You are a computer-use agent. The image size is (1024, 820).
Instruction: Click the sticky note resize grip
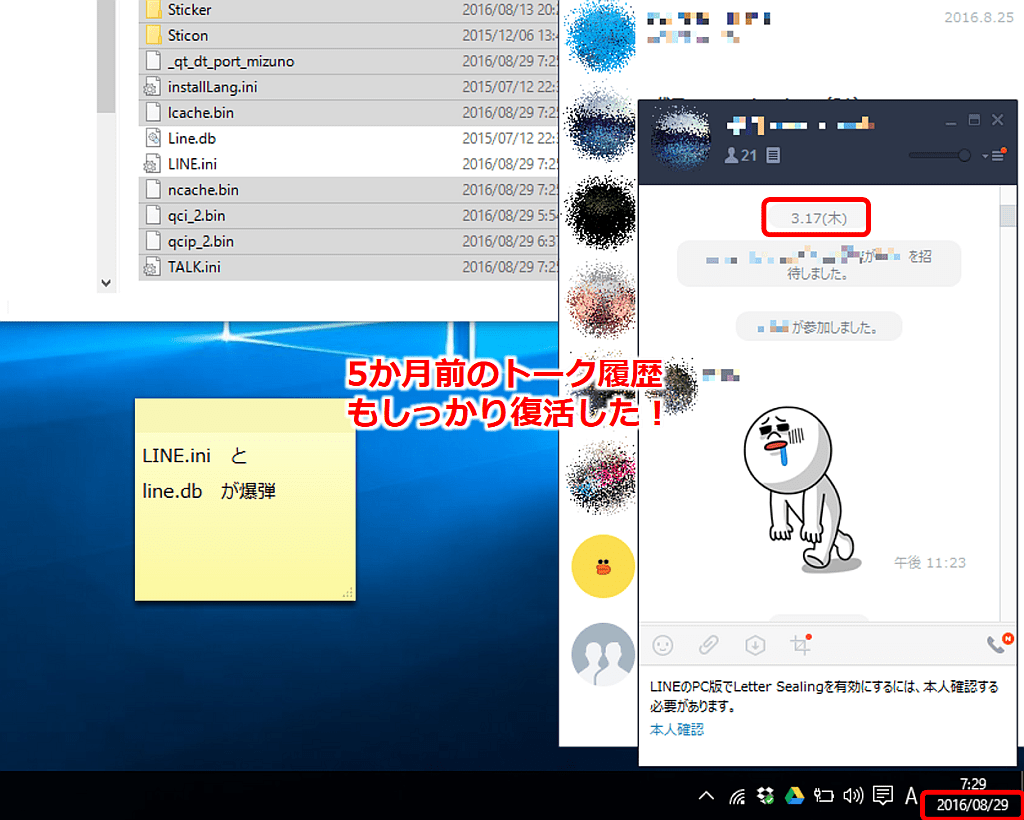(x=348, y=593)
